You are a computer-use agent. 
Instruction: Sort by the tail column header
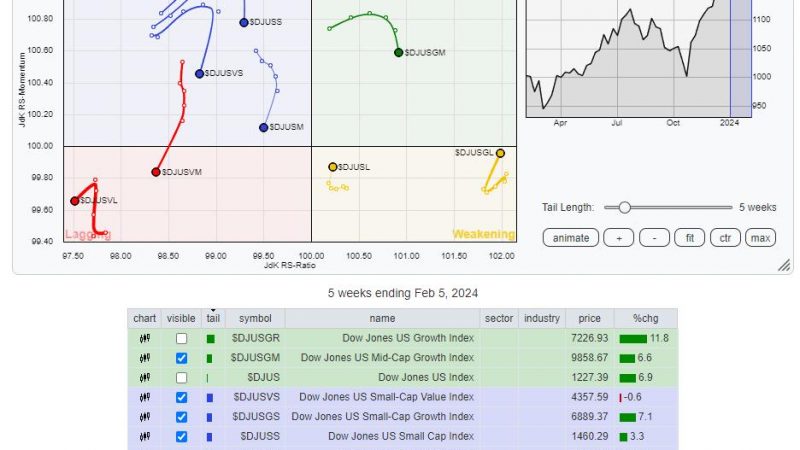tap(213, 318)
